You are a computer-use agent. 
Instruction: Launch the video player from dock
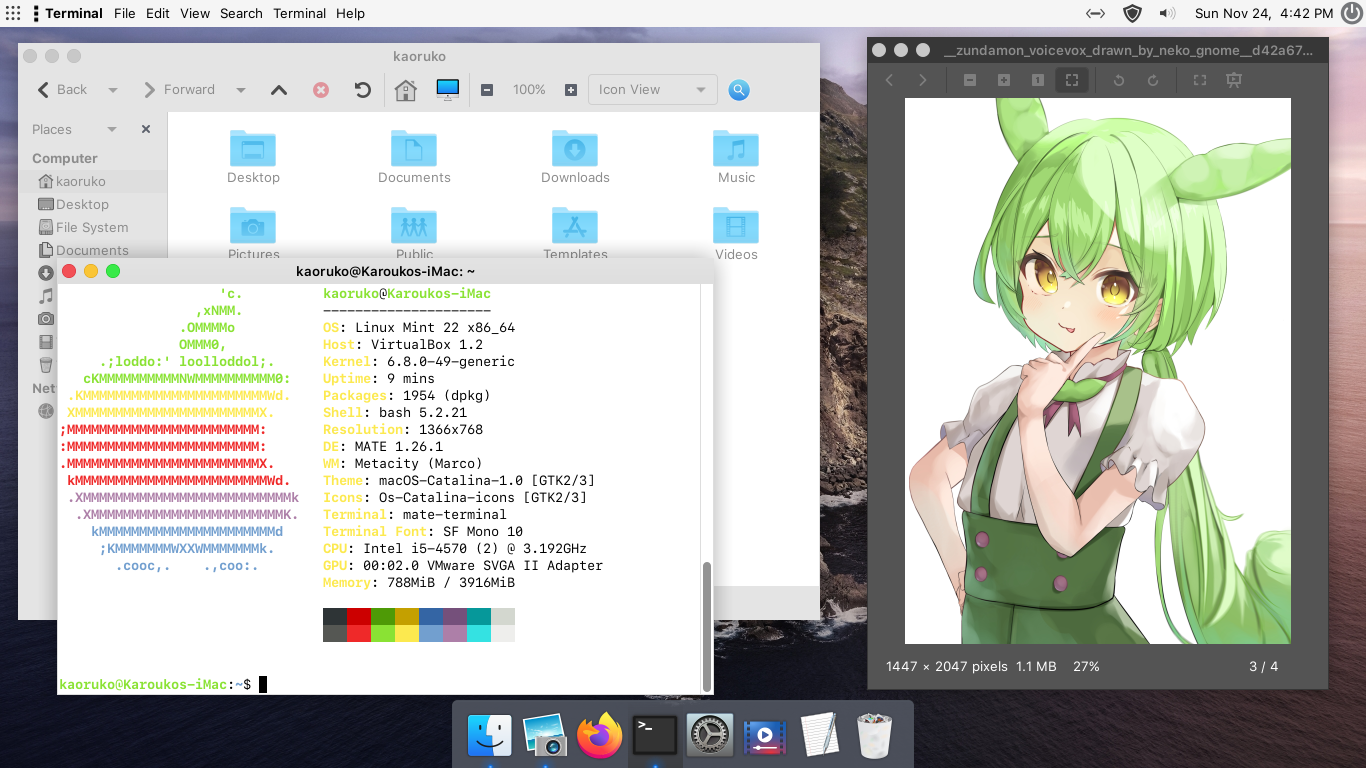tap(764, 736)
